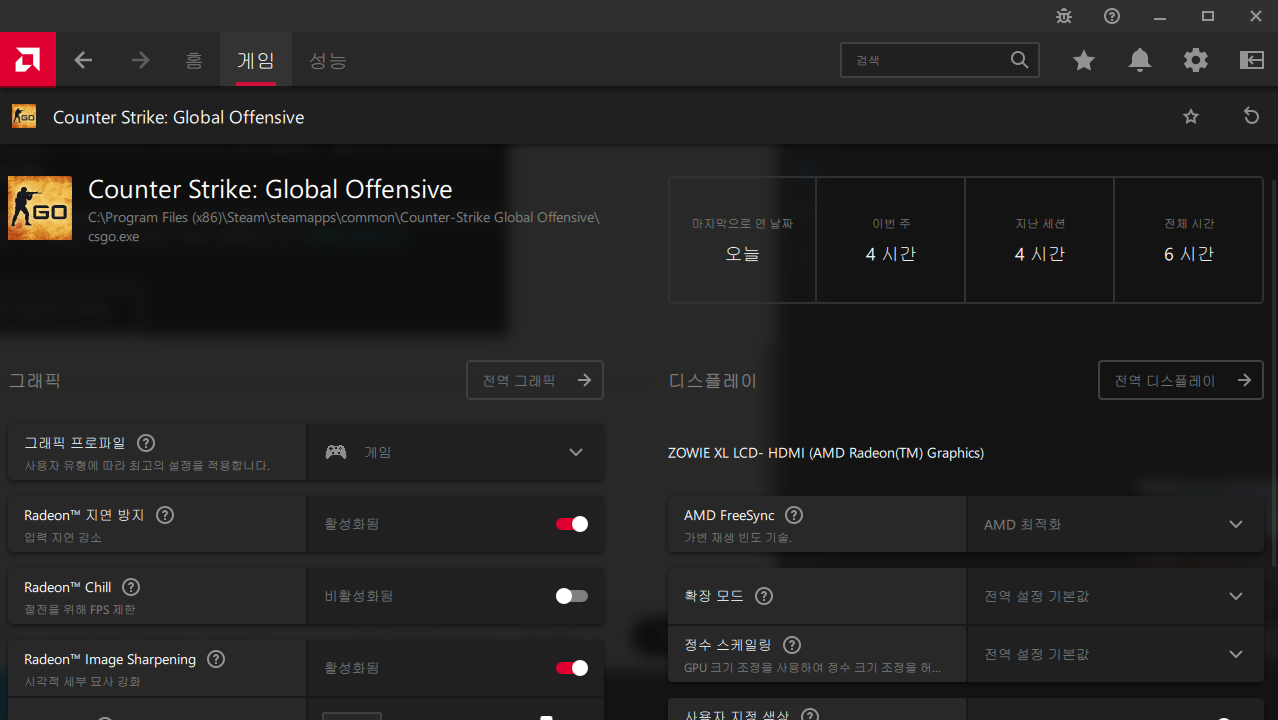Go forward with the right arrow

(x=140, y=60)
